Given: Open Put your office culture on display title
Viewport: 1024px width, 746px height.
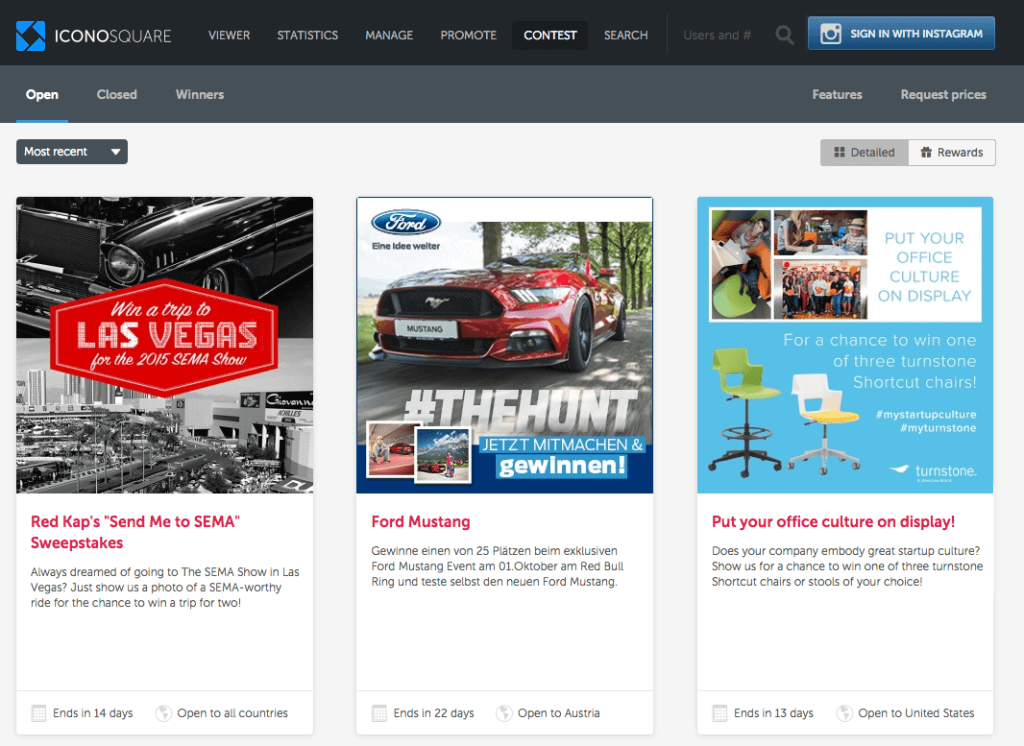Looking at the screenshot, I should 833,521.
